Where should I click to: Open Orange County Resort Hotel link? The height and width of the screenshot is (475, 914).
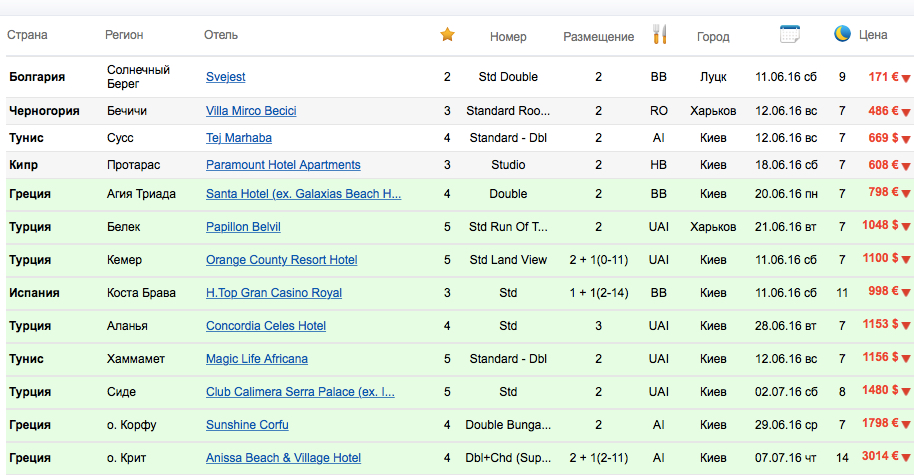tap(281, 260)
